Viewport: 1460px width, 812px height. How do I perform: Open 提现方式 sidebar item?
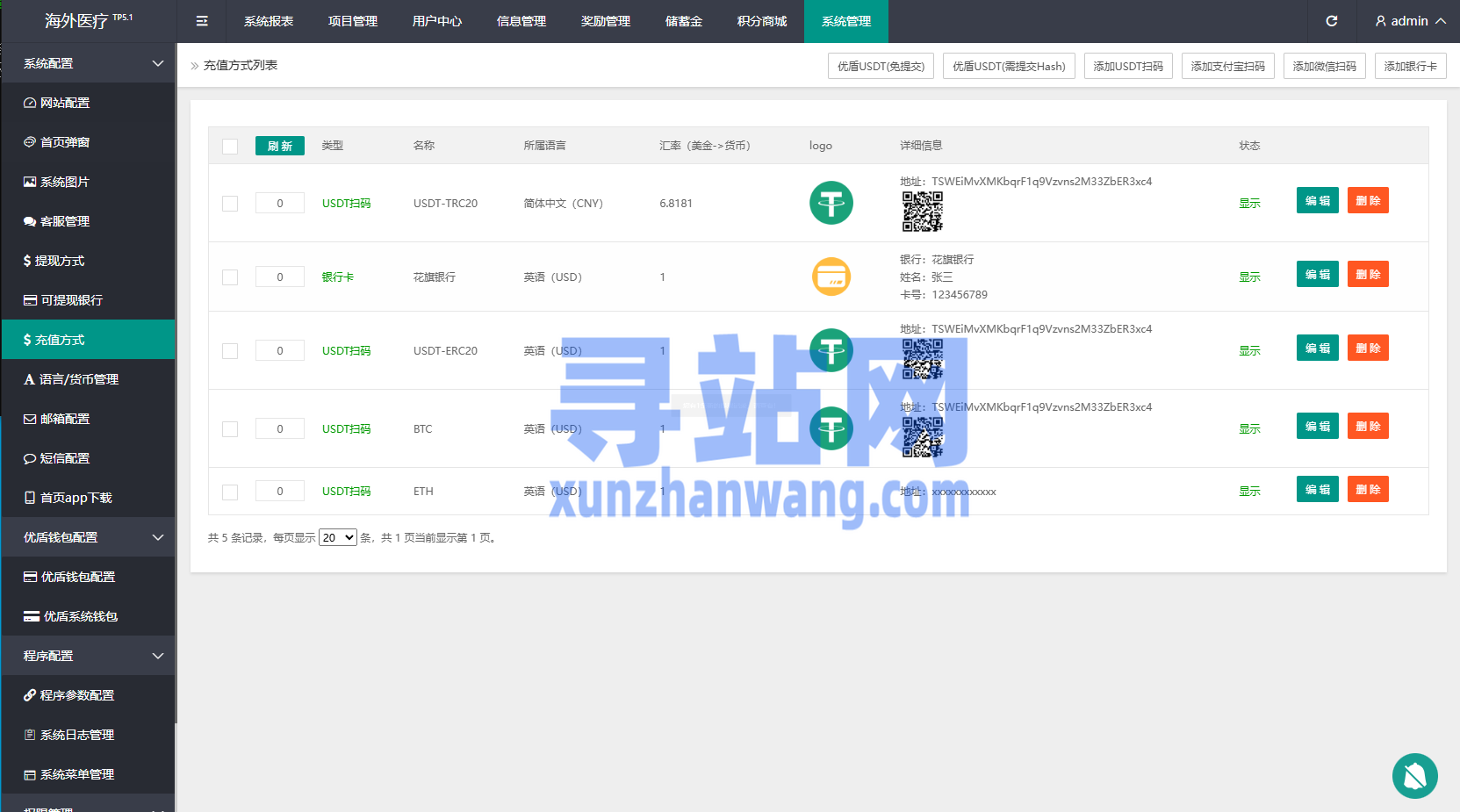pos(88,261)
